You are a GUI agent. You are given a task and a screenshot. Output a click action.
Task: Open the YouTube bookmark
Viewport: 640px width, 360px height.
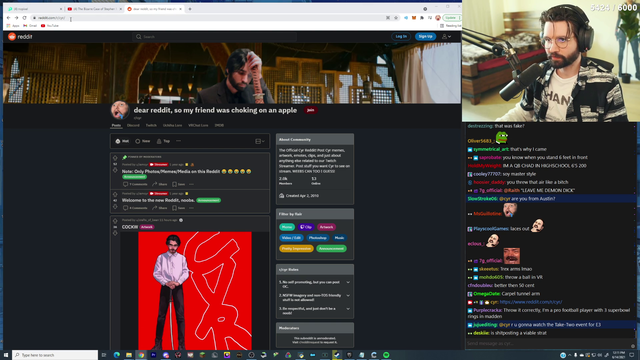click(x=50, y=26)
